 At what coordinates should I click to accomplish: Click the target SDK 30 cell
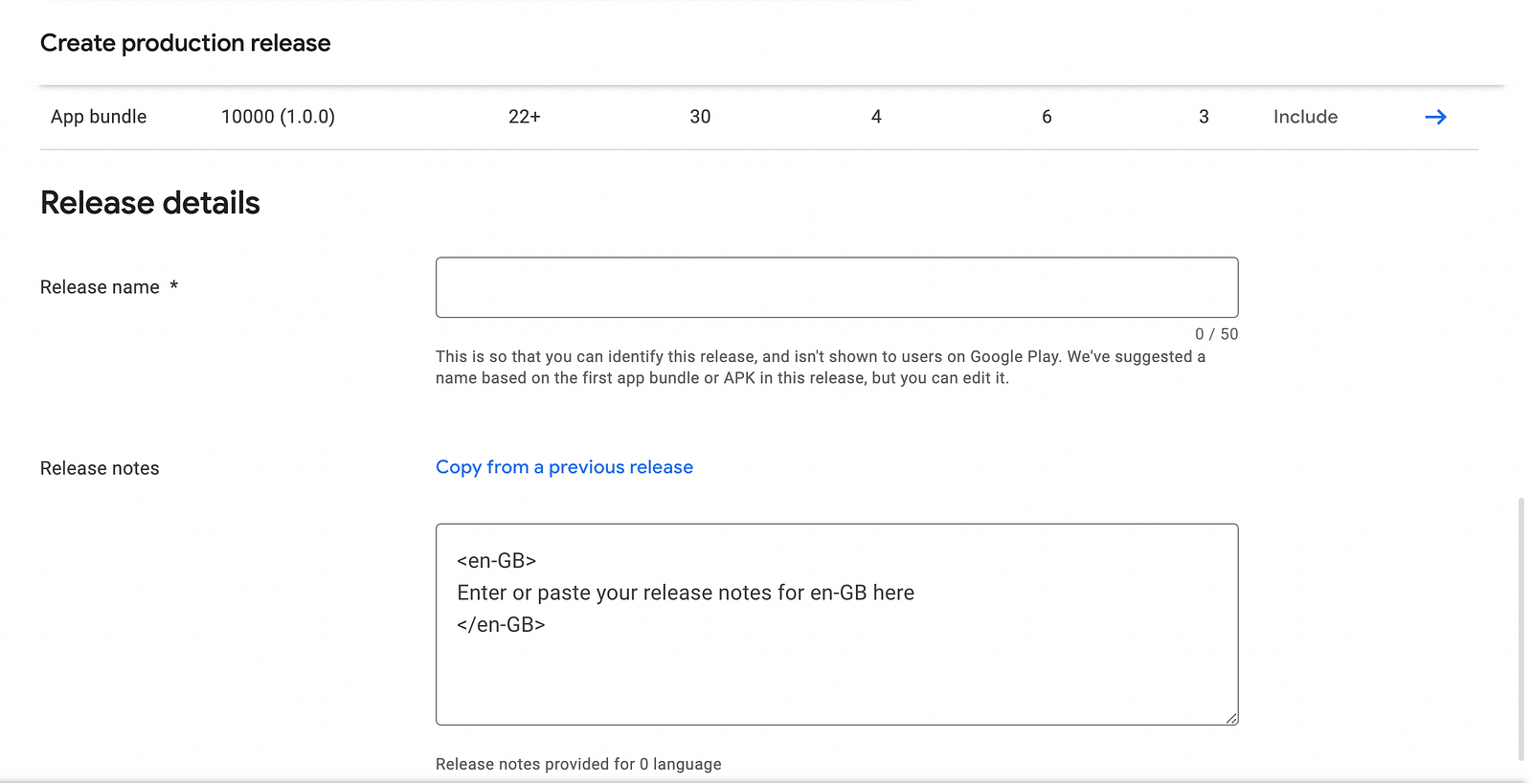point(700,117)
